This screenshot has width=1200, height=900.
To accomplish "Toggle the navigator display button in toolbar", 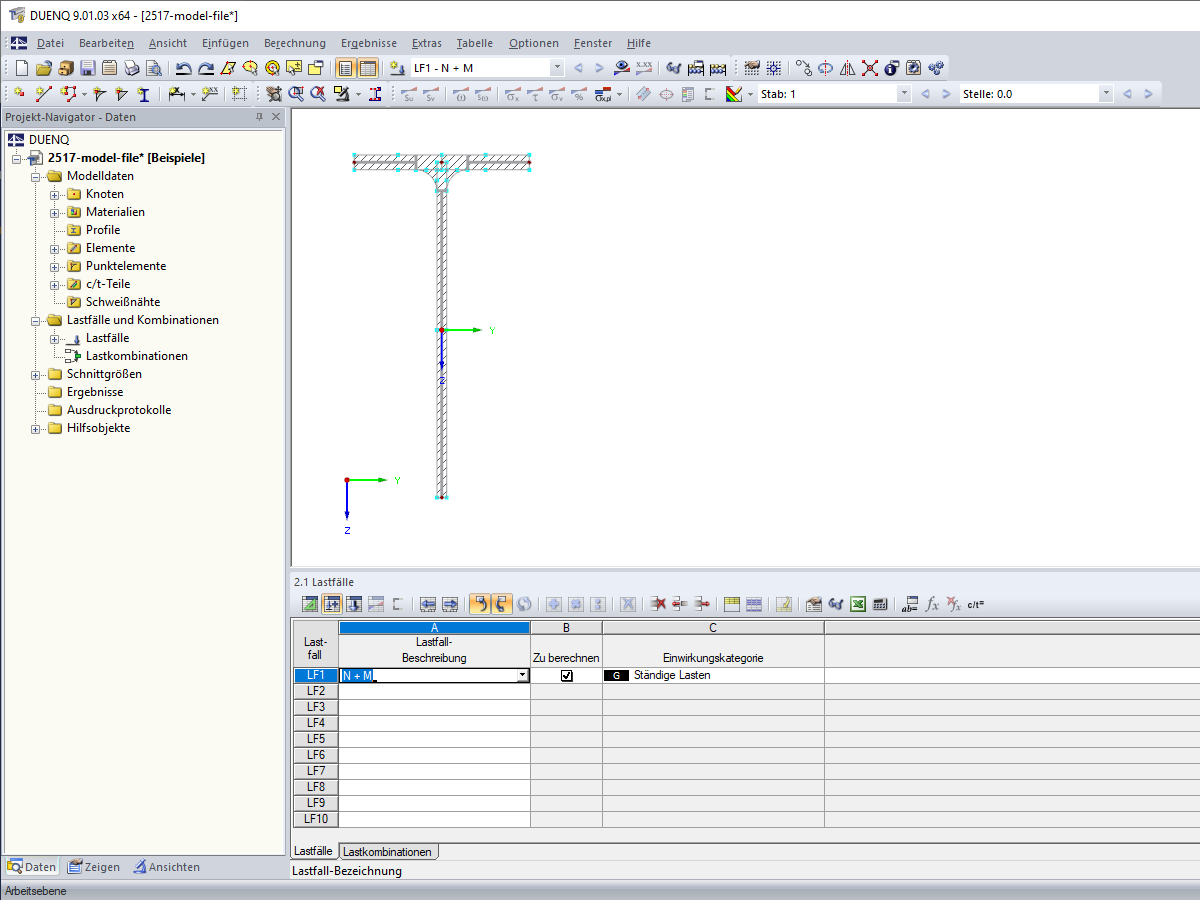I will pyautogui.click(x=345, y=68).
